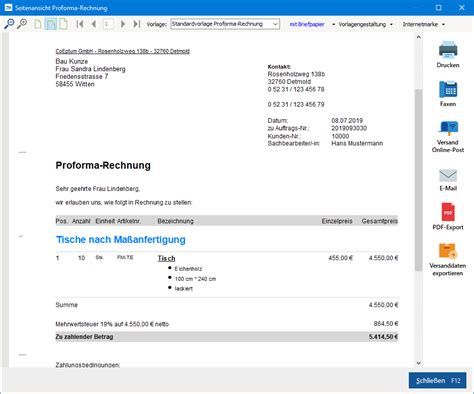
Task: Click the scroll up arrow
Action: coord(419,37)
